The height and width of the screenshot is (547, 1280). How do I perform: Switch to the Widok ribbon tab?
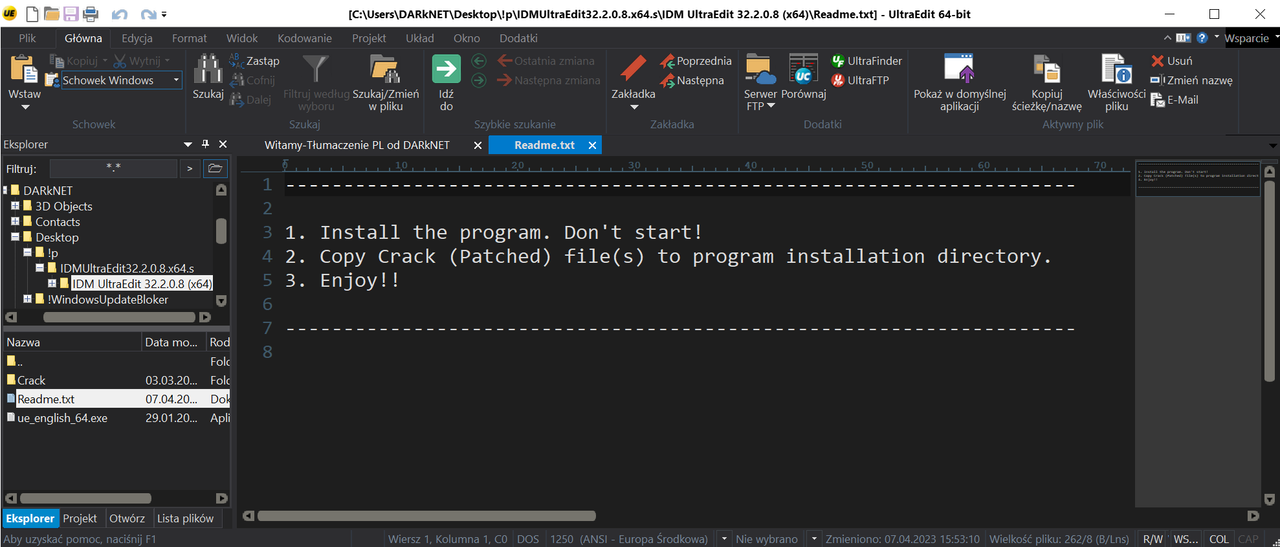[x=242, y=38]
